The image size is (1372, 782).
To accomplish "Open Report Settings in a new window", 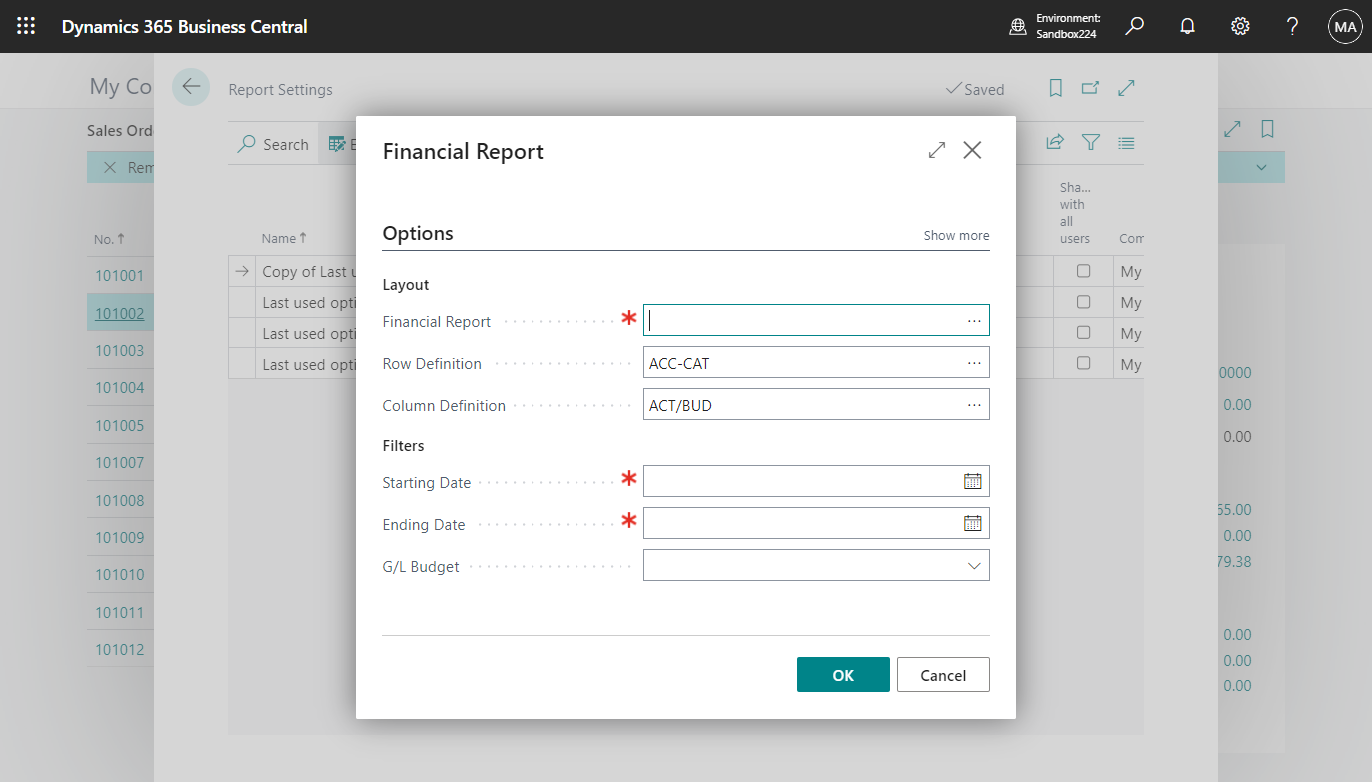I will pos(1090,89).
